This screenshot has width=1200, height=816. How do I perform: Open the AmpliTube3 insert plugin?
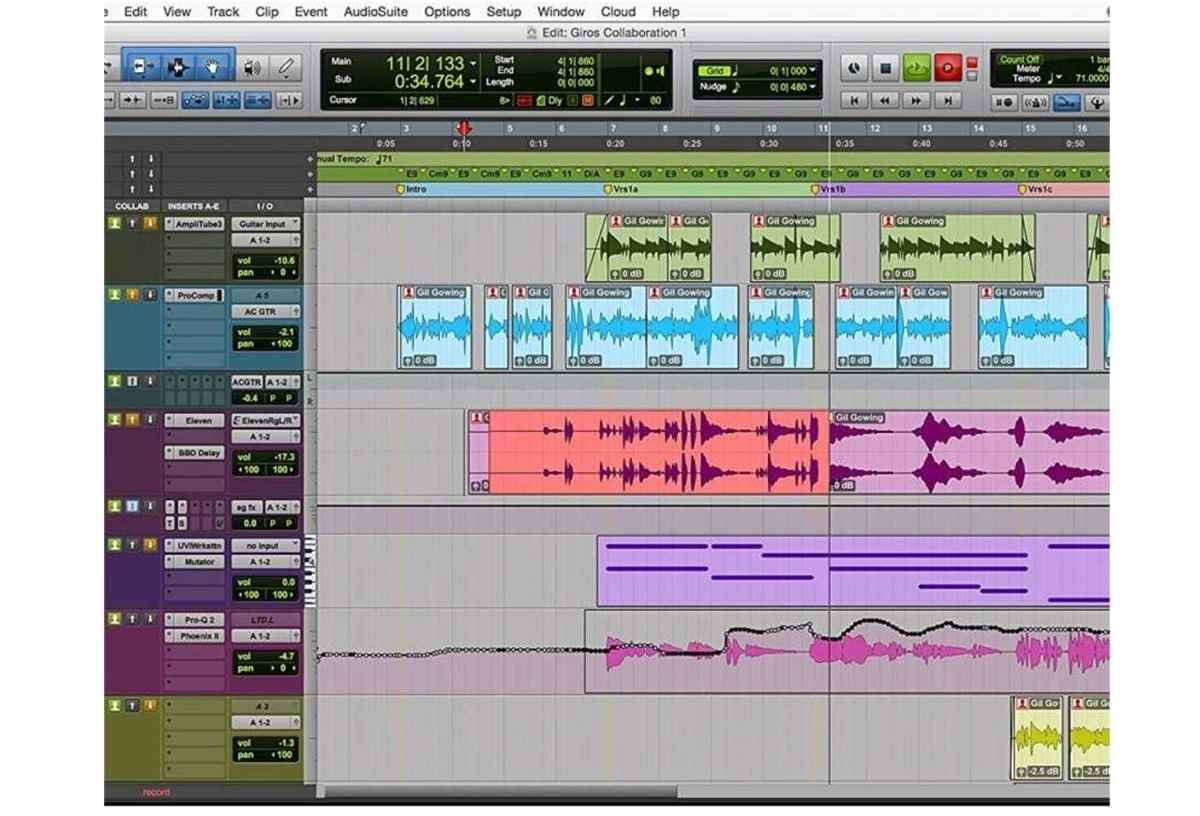tap(196, 224)
